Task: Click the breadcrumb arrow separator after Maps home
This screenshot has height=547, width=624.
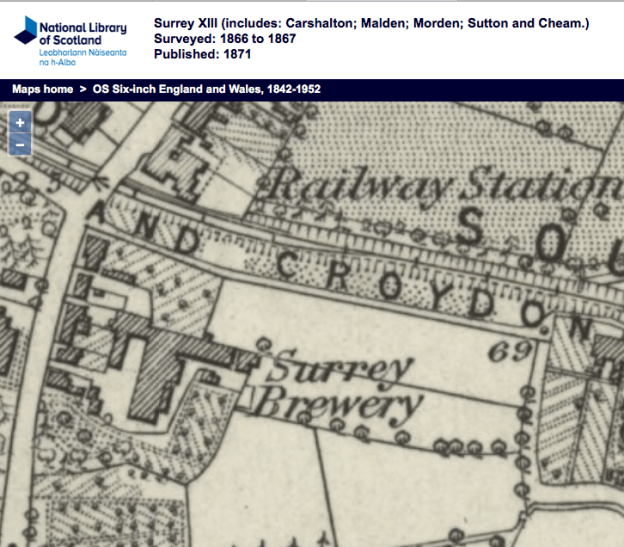Action: pyautogui.click(x=83, y=89)
